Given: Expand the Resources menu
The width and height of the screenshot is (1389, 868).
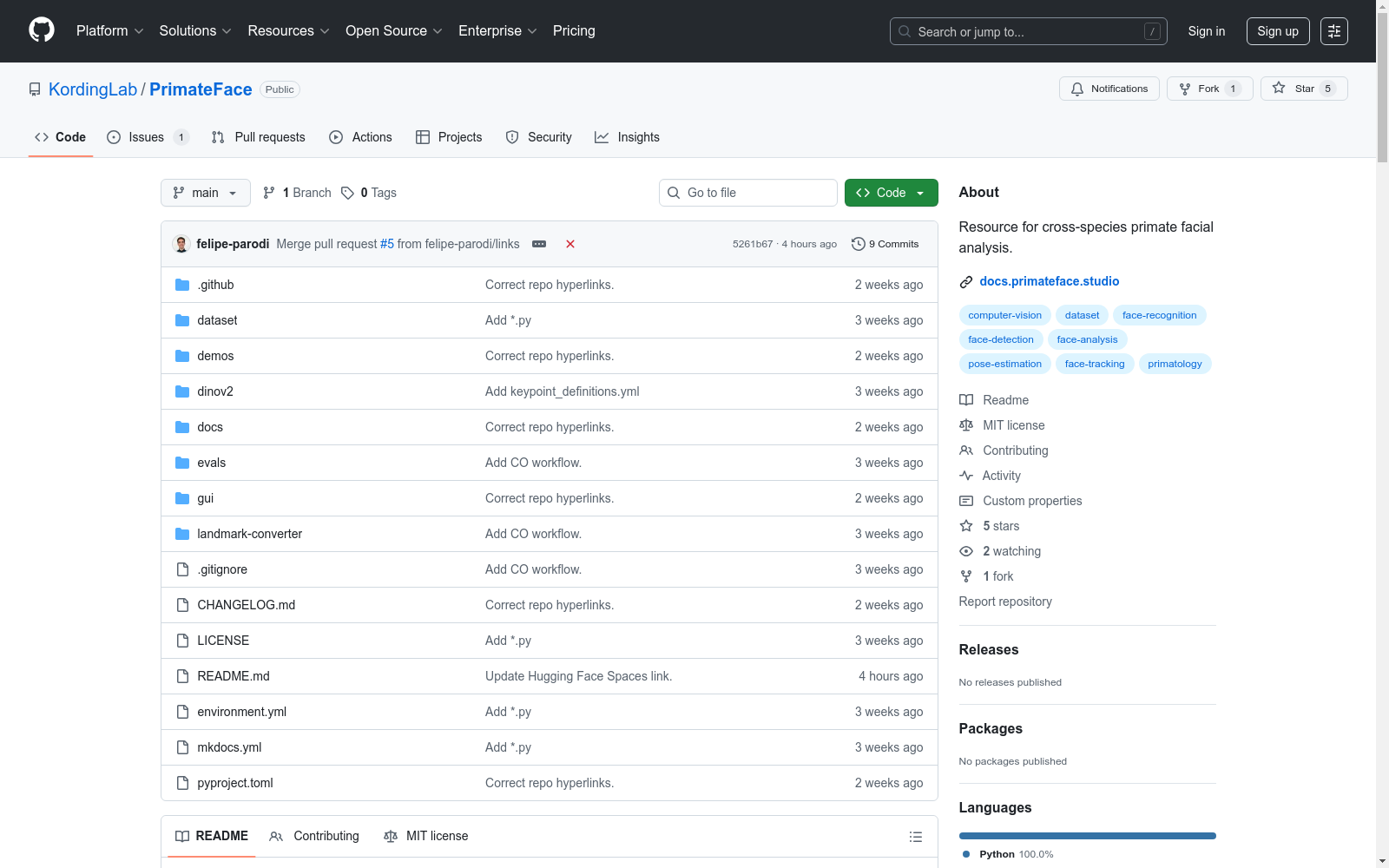Looking at the screenshot, I should pyautogui.click(x=289, y=31).
